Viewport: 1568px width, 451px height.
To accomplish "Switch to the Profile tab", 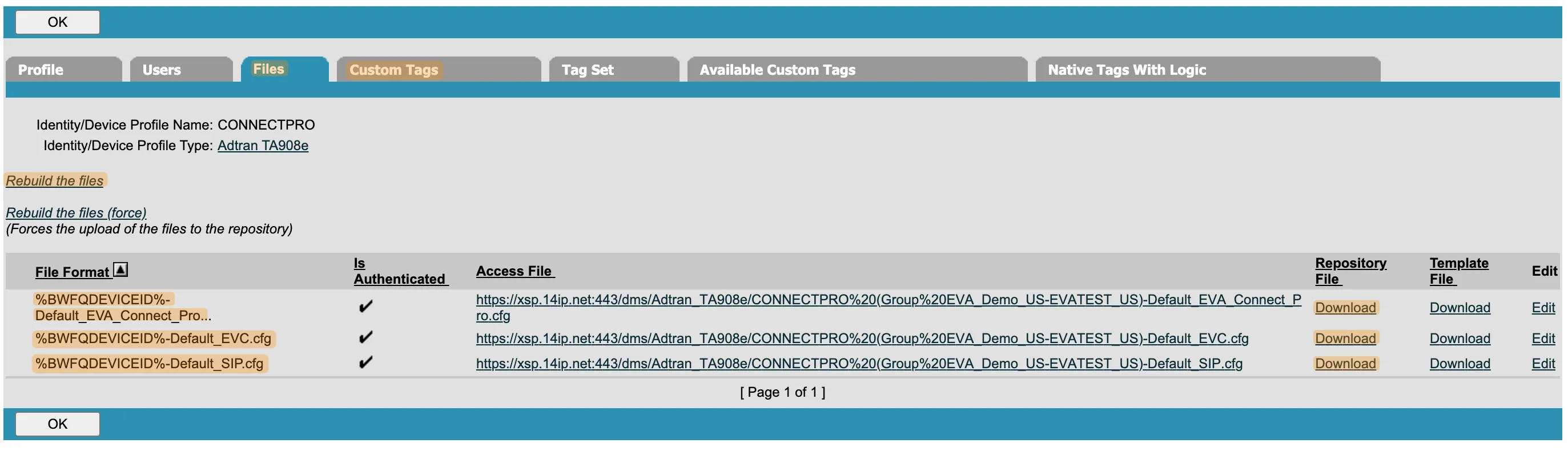I will click(x=63, y=70).
